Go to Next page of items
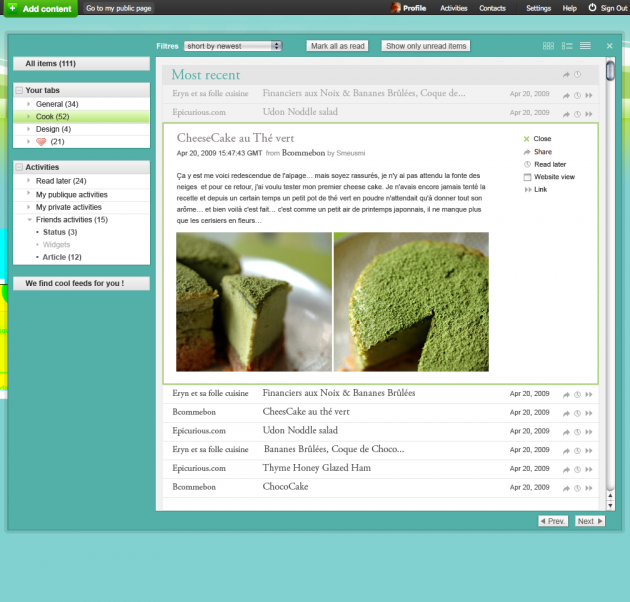This screenshot has height=602, width=630. coord(589,521)
